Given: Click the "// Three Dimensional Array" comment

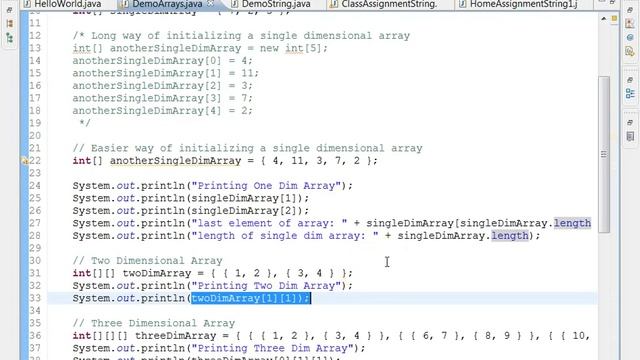Looking at the screenshot, I should [154, 323].
